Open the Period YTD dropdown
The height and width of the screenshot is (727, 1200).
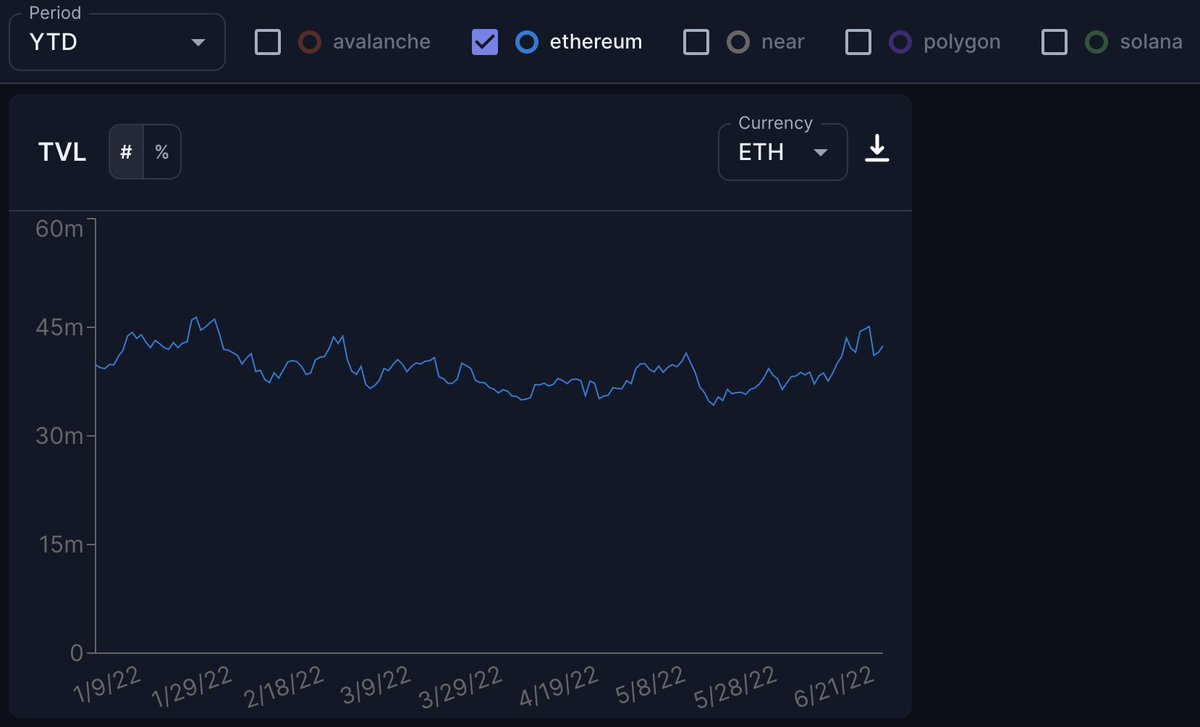click(x=117, y=42)
